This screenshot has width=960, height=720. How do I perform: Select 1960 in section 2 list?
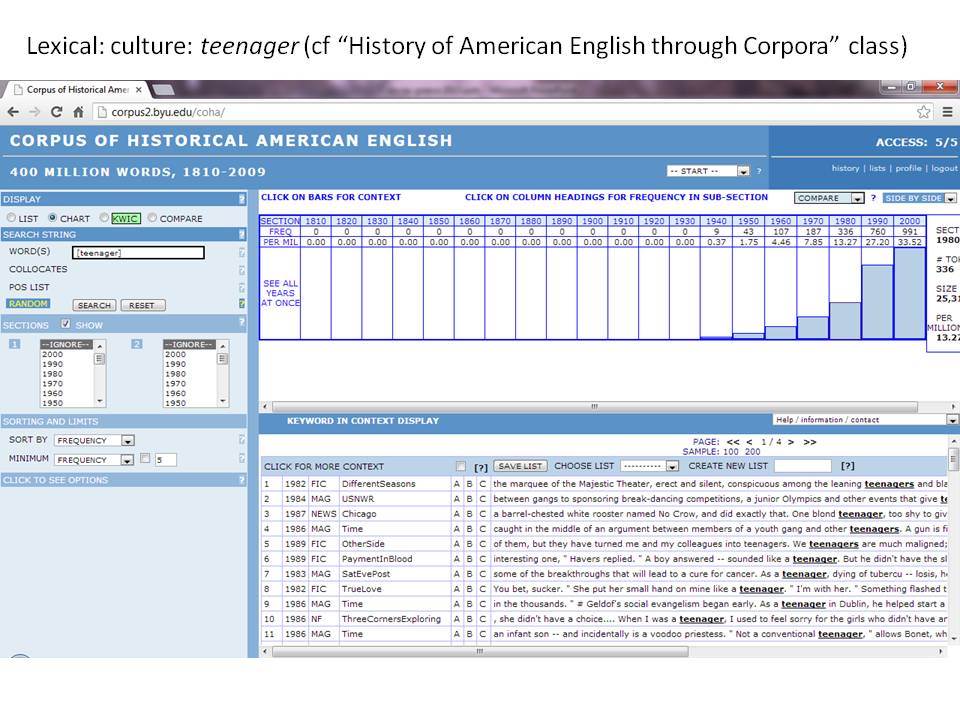pos(176,394)
